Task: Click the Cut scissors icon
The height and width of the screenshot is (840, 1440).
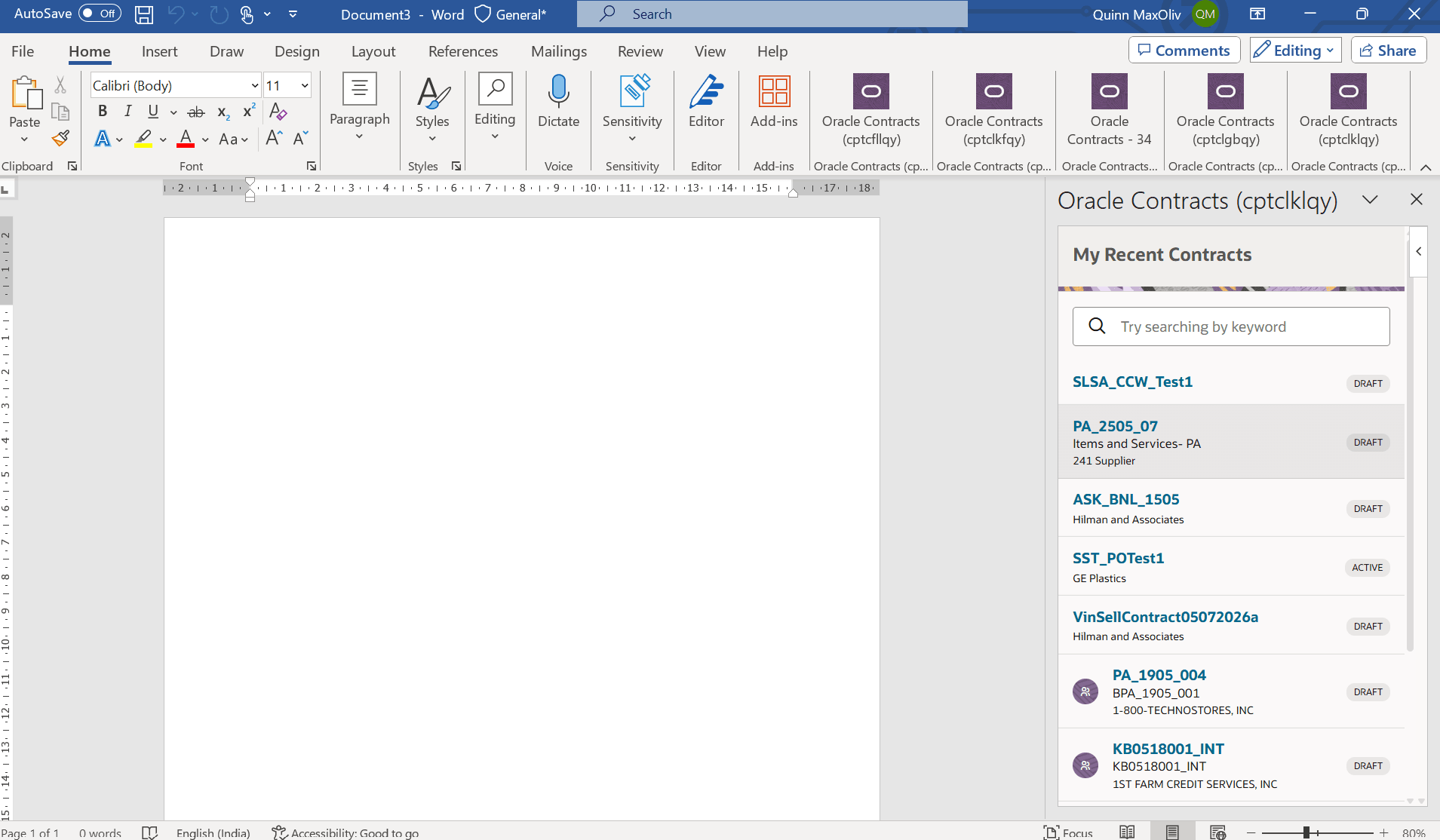Action: click(x=60, y=85)
